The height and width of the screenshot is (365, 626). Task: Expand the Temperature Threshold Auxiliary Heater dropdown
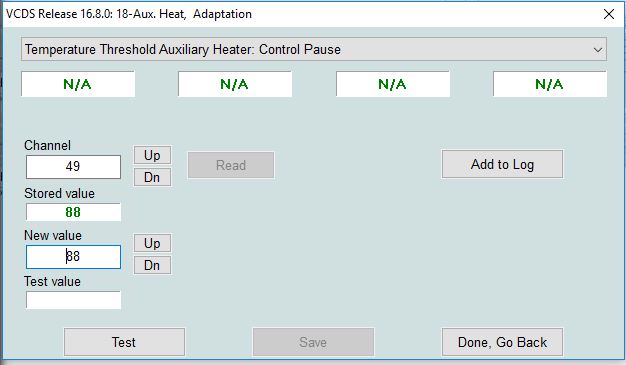click(314, 50)
